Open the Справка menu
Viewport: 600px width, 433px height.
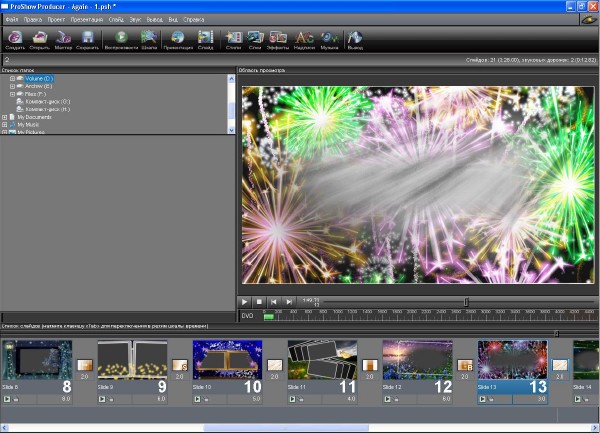coord(193,19)
